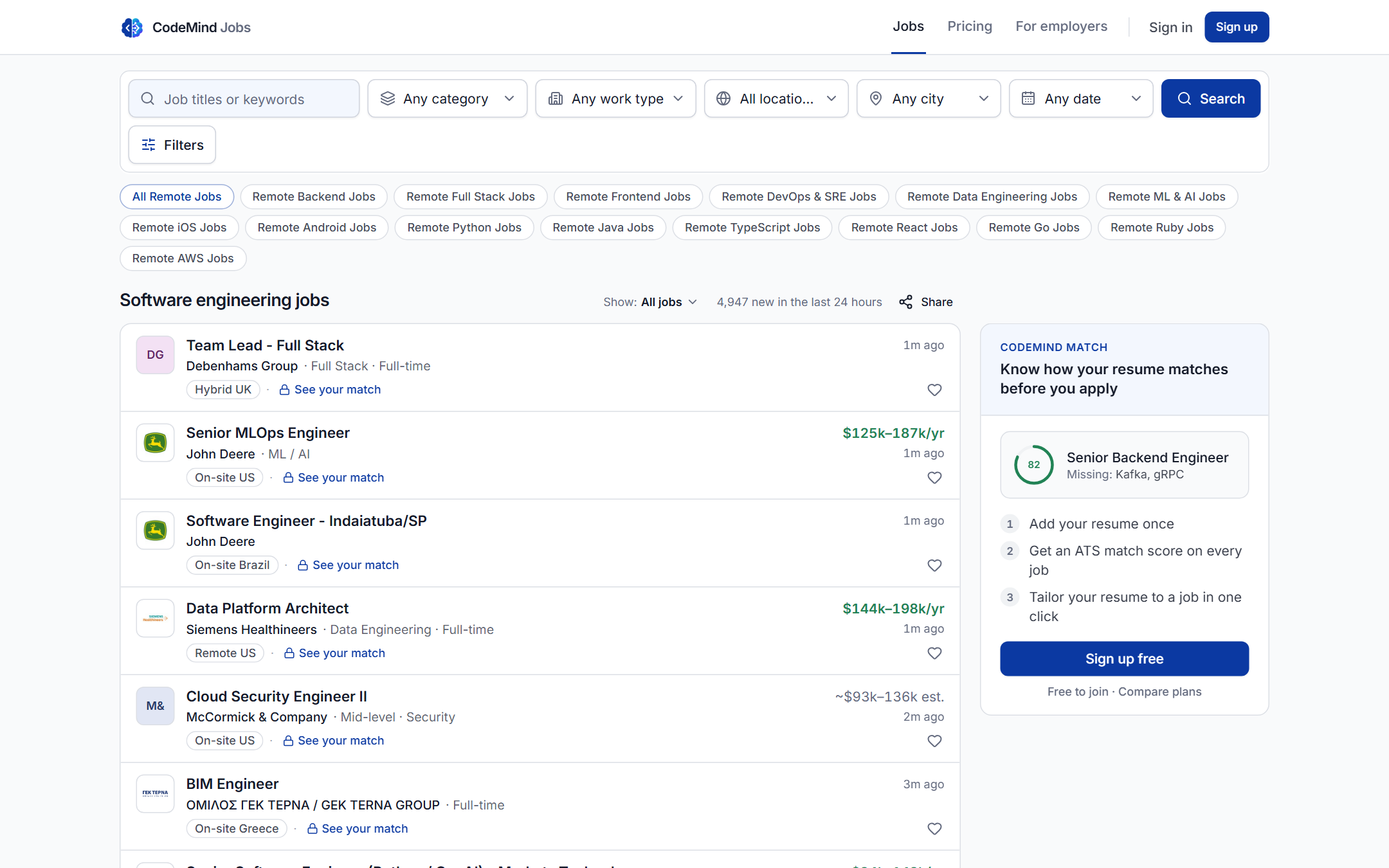Screen dimensions: 1389x868
Task: Click the Hybrid UK tag
Action: click(x=223, y=390)
